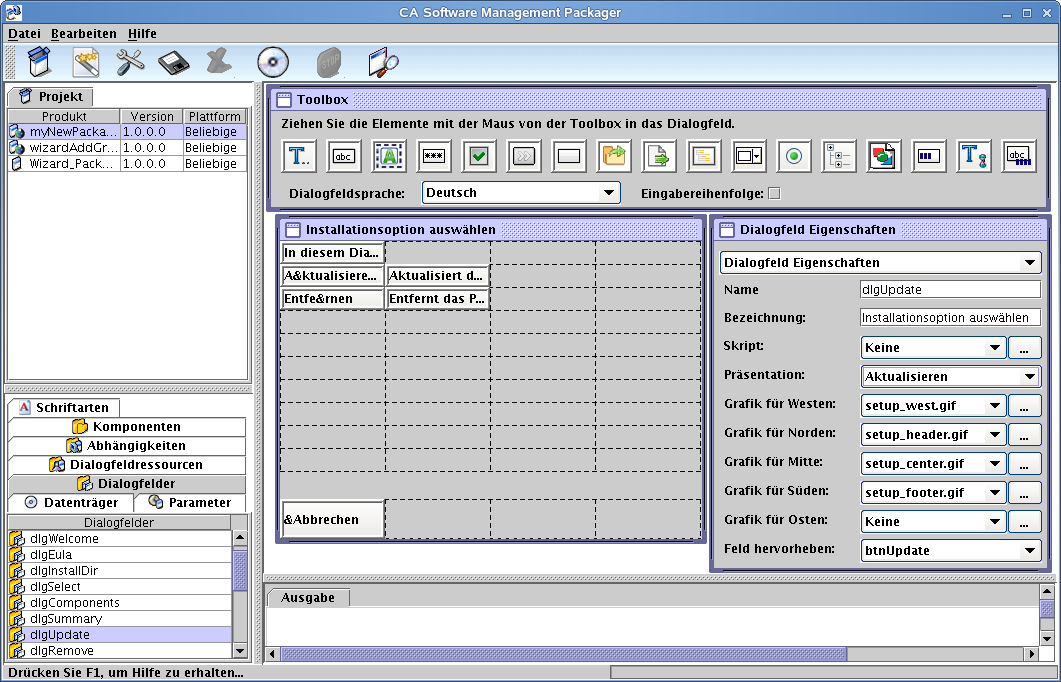Select the checkbox control in the Toolbox
Image resolution: width=1061 pixels, height=682 pixels.
[x=479, y=156]
